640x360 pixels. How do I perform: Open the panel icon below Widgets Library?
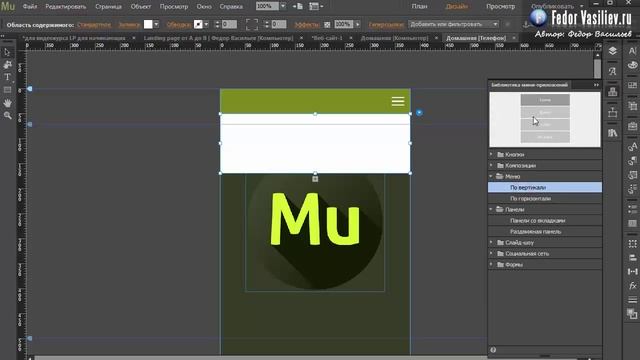point(612,112)
